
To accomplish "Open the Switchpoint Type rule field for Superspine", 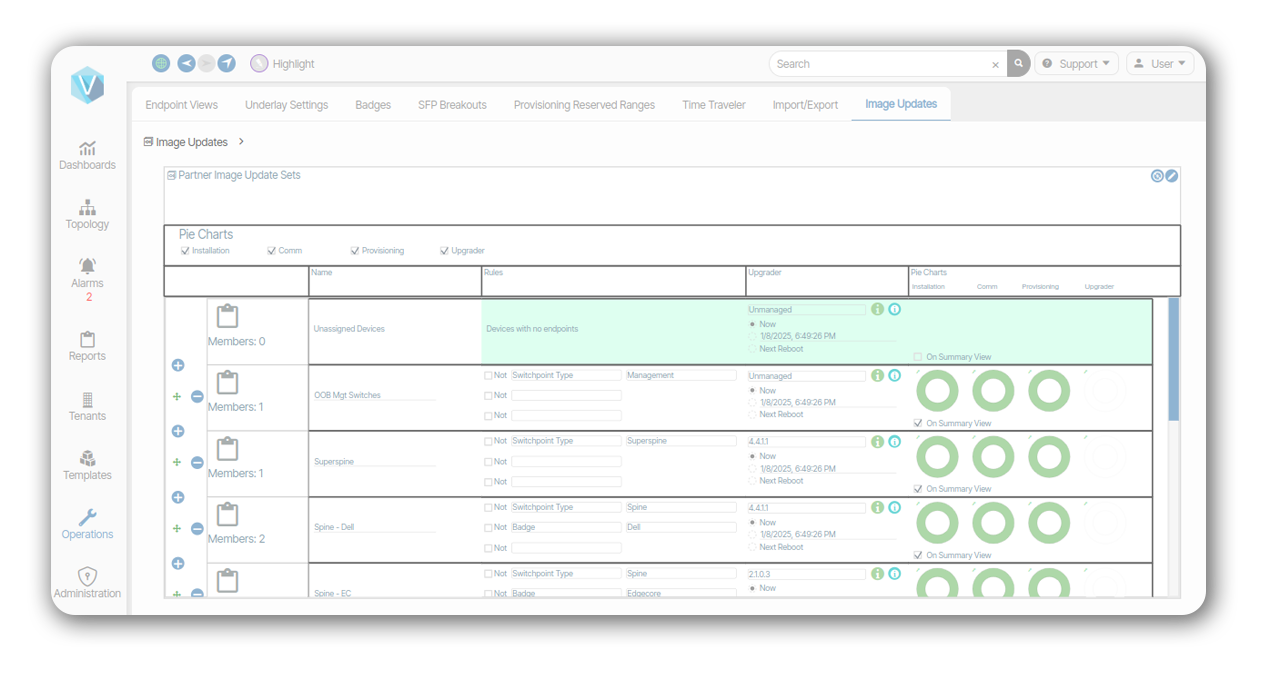I will (x=566, y=441).
